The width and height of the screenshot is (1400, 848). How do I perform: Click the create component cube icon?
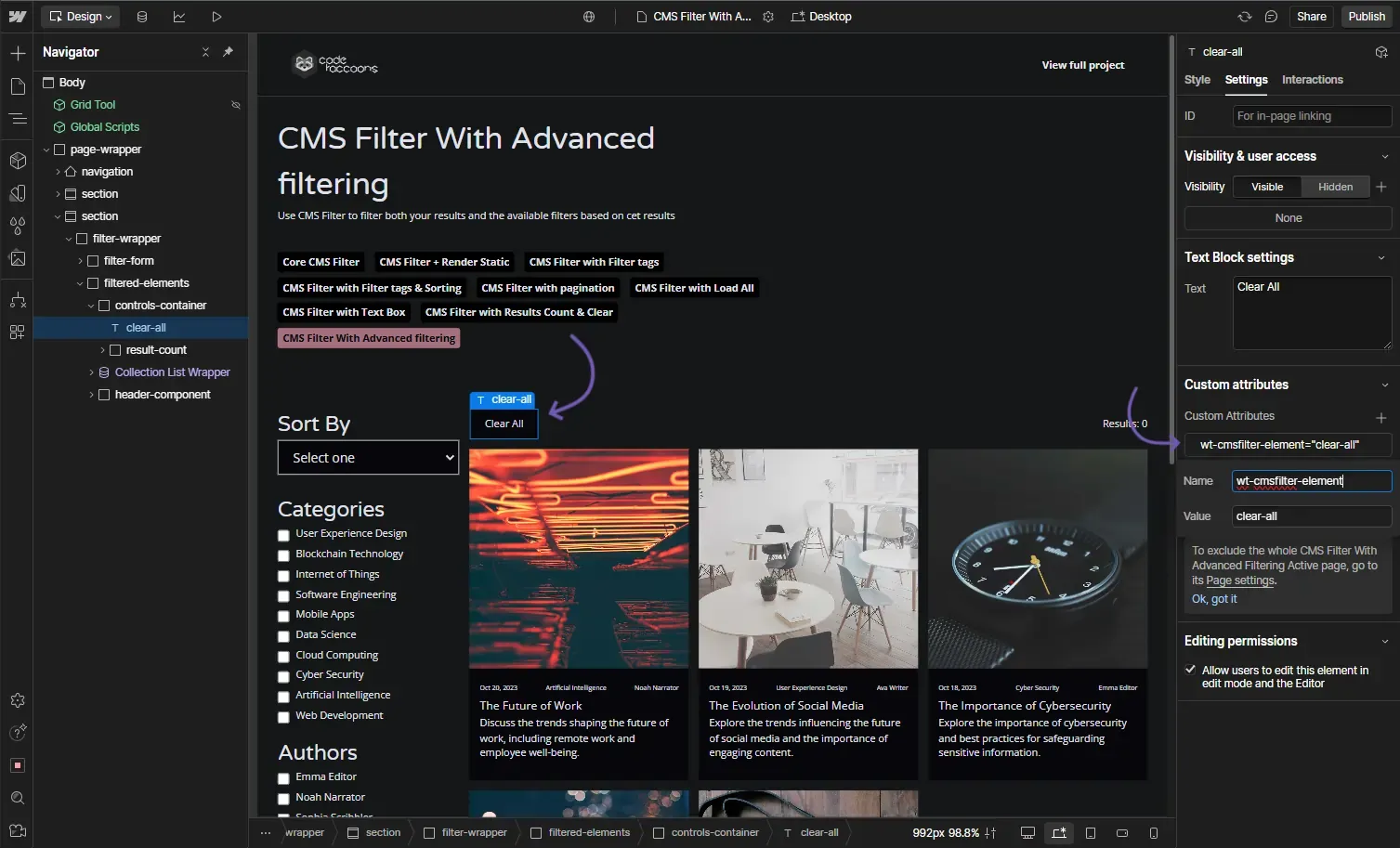(x=1381, y=52)
